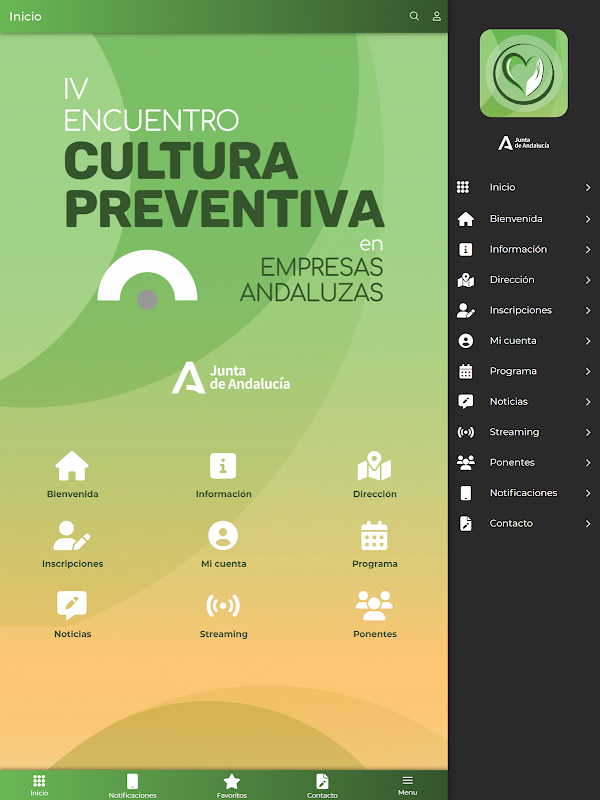
Task: Tap the Mi cuenta avatar grid icon
Action: coord(223,536)
